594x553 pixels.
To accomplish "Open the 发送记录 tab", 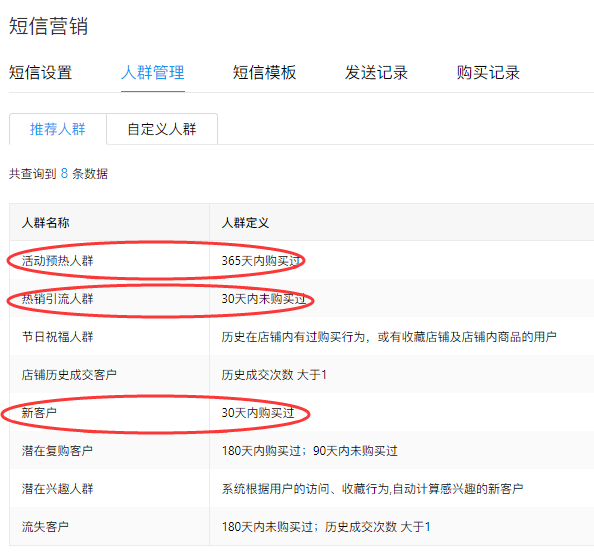I will (x=376, y=72).
